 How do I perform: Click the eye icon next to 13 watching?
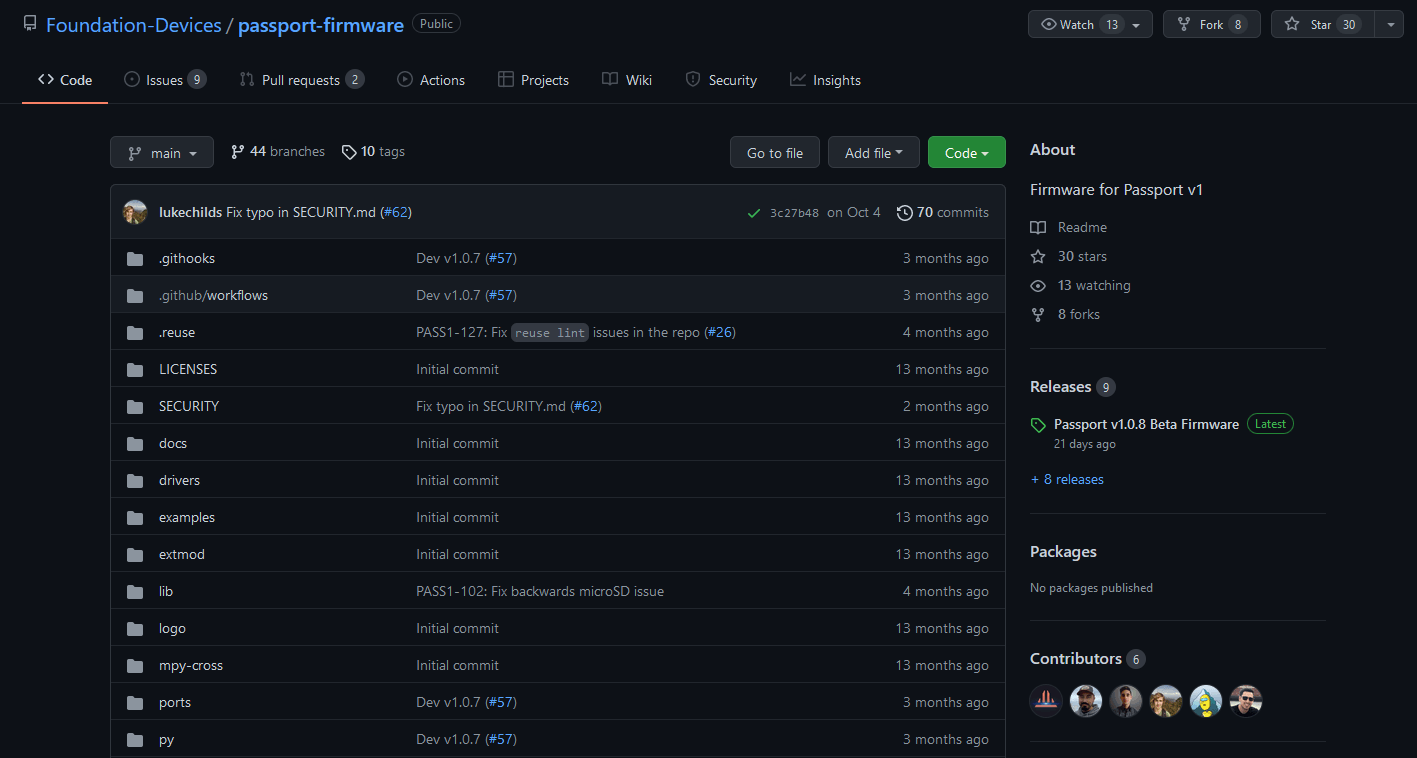(x=1038, y=286)
